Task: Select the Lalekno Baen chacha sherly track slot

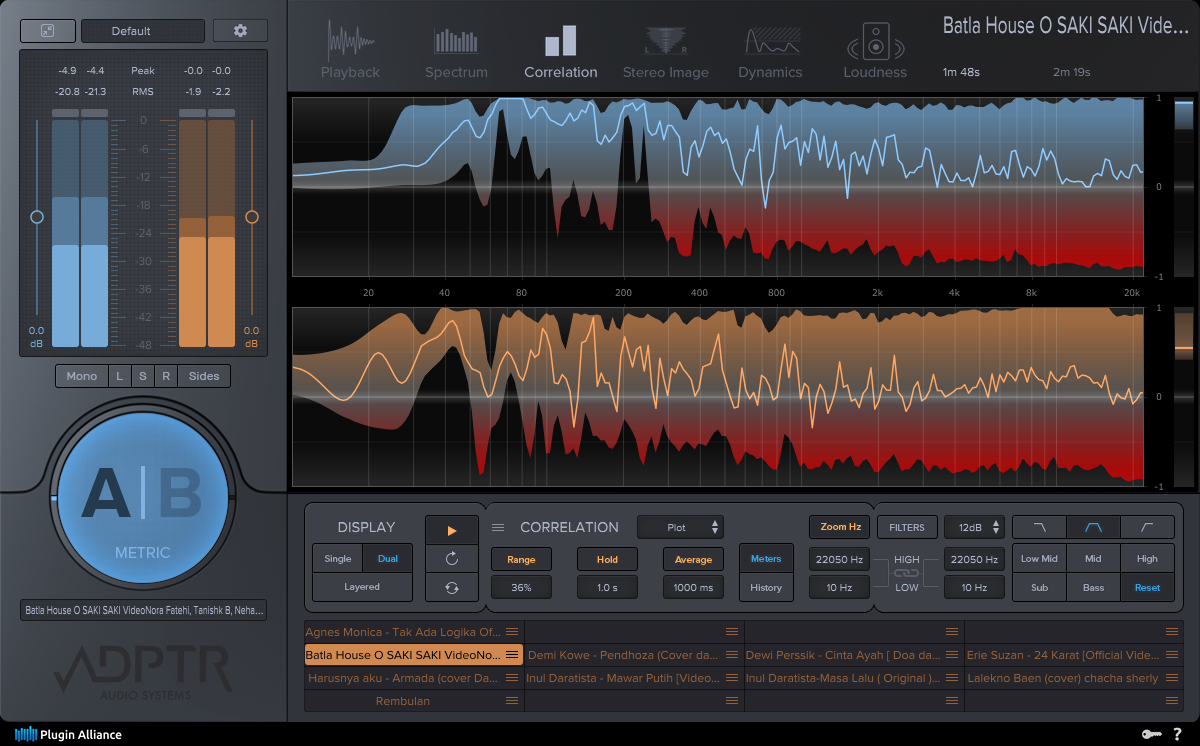Action: click(1074, 678)
